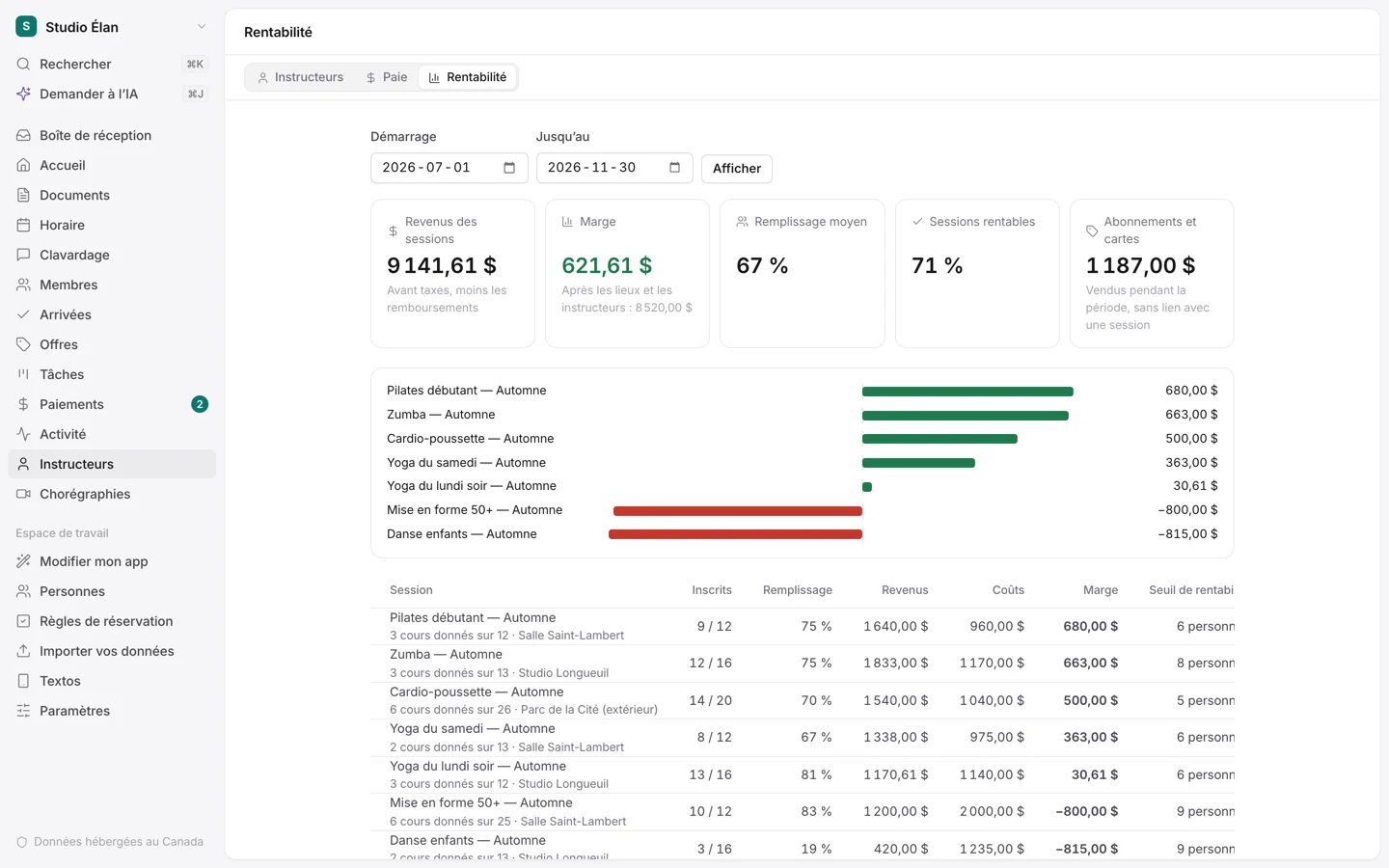Image resolution: width=1389 pixels, height=868 pixels.
Task: Click the Arrivées checkmark icon
Action: click(x=23, y=314)
